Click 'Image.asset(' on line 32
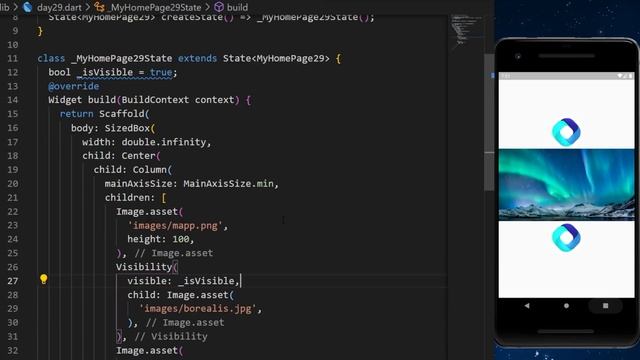The width and height of the screenshot is (640, 360). tap(149, 350)
